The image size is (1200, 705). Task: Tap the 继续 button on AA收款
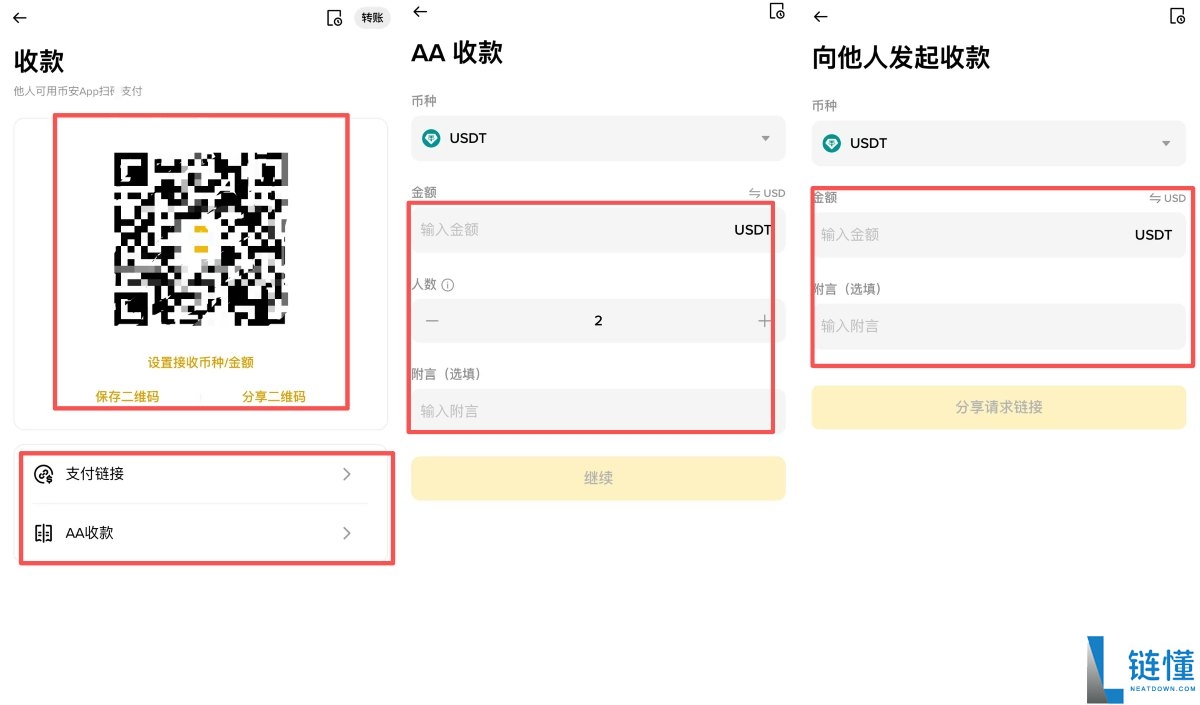pyautogui.click(x=598, y=478)
